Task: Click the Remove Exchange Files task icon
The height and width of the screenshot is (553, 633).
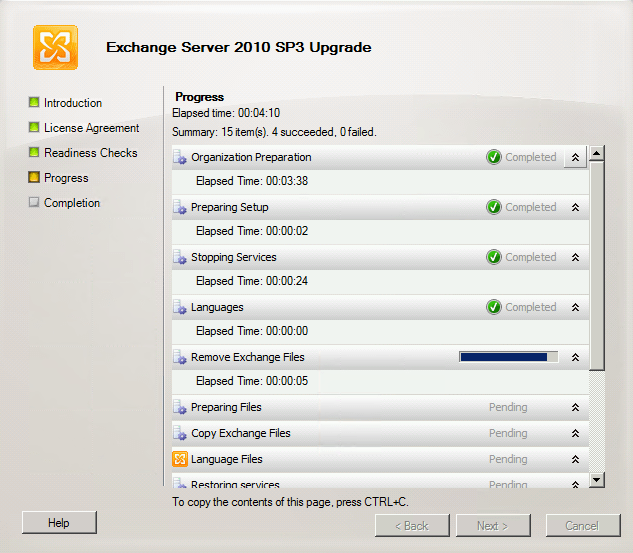Action: click(180, 357)
